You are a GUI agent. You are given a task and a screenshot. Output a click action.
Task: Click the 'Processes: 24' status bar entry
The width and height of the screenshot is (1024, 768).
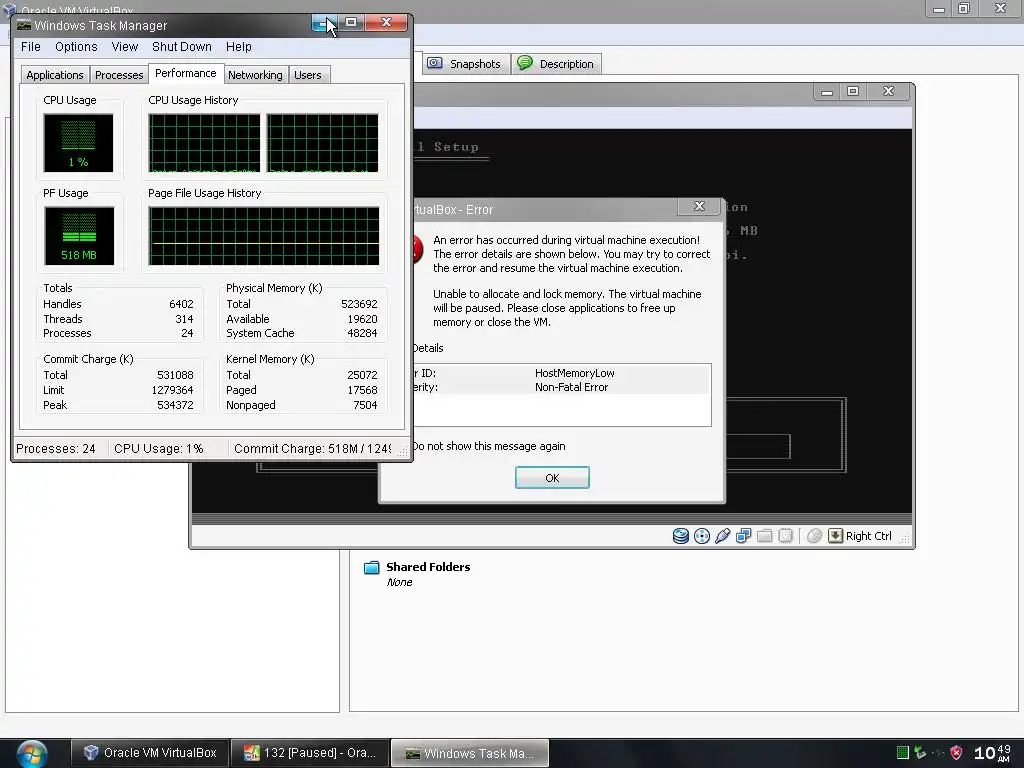[x=56, y=449]
